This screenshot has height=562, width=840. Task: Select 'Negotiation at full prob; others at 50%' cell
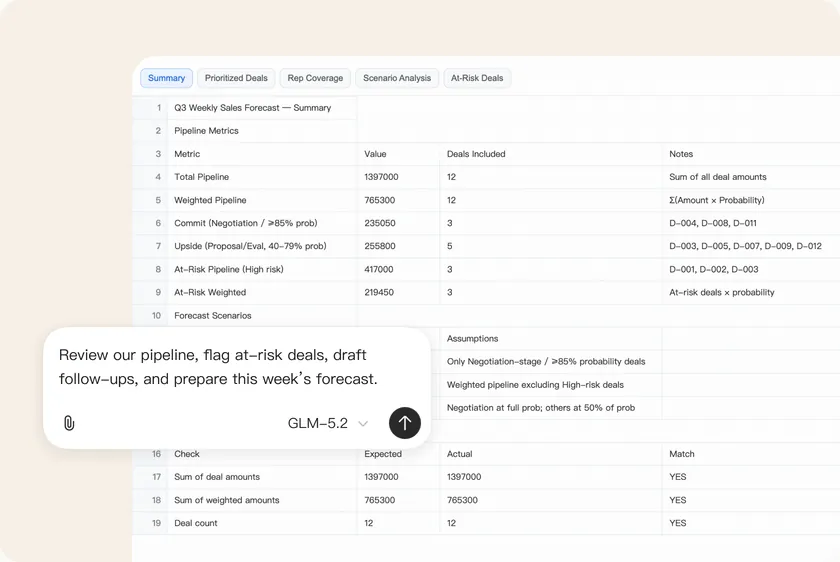pyautogui.click(x=551, y=408)
